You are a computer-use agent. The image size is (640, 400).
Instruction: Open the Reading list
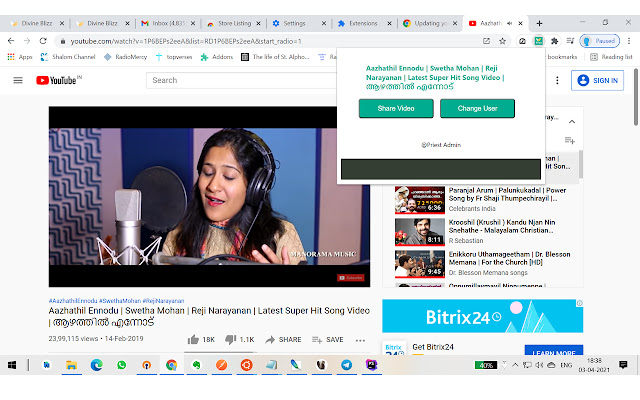tap(611, 57)
